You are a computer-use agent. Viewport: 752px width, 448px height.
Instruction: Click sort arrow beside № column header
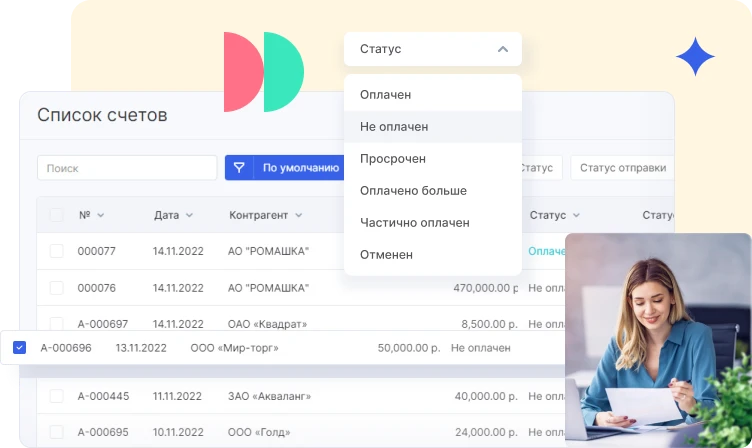[x=101, y=215]
